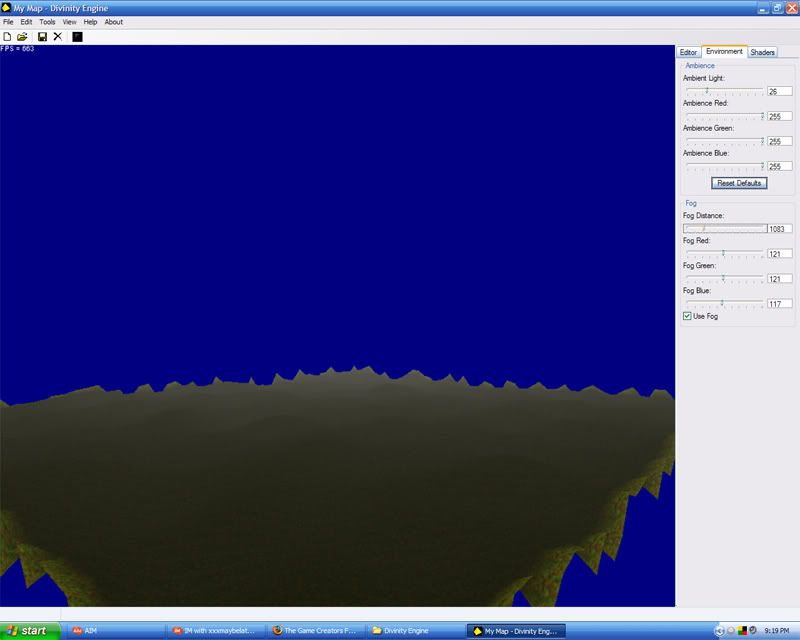Click the Save floppy disk icon
Screen dimensions: 800x640
point(42,37)
